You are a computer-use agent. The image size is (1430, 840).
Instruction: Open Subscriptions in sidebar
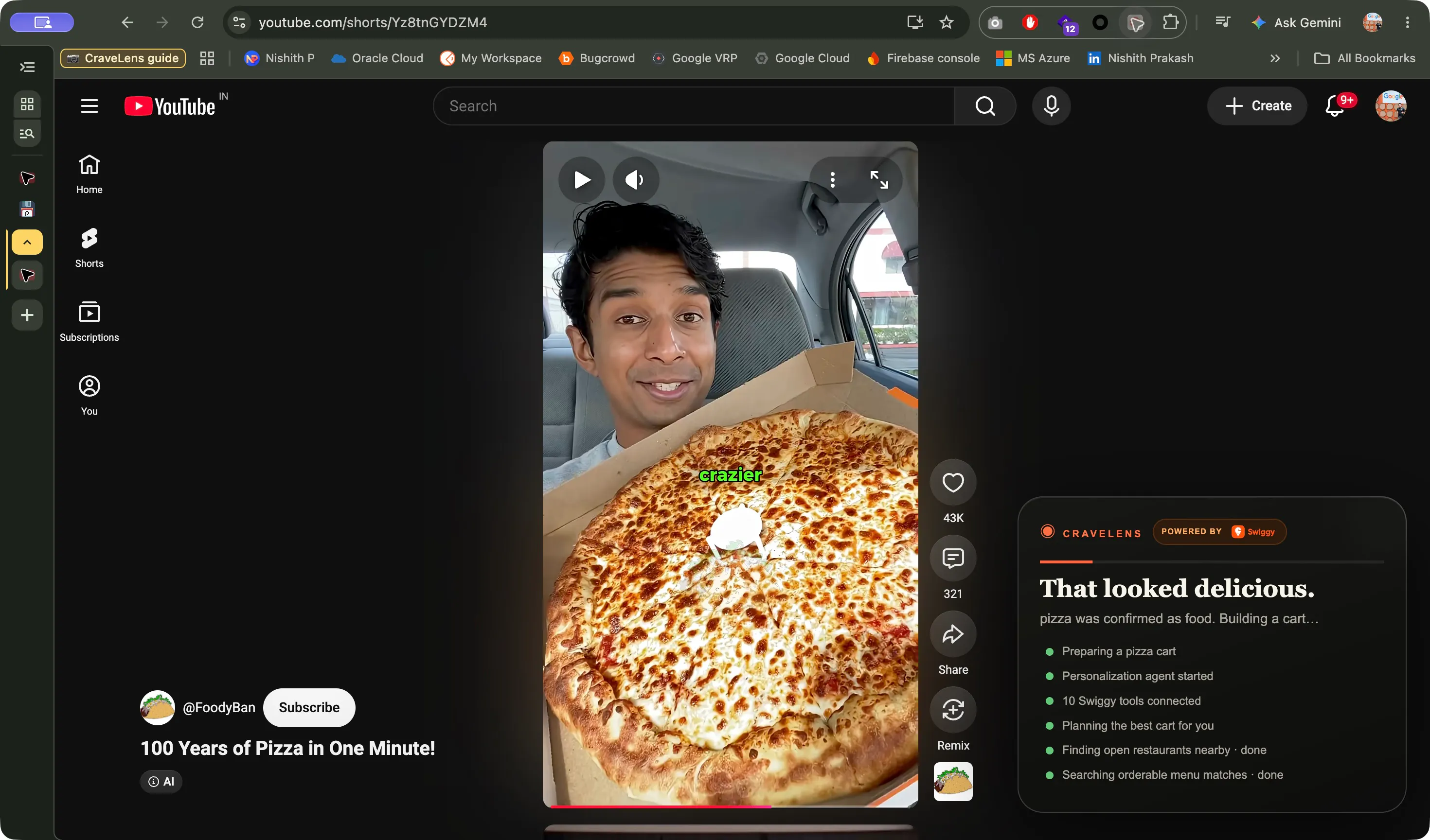click(89, 322)
